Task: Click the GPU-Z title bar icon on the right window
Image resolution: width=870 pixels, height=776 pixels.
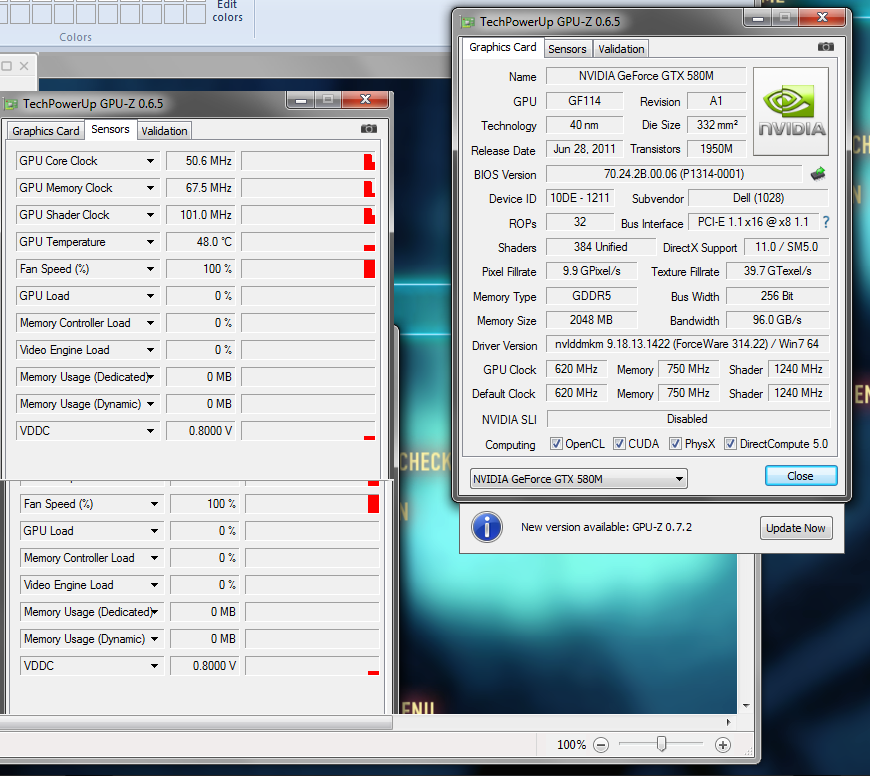Action: point(468,22)
